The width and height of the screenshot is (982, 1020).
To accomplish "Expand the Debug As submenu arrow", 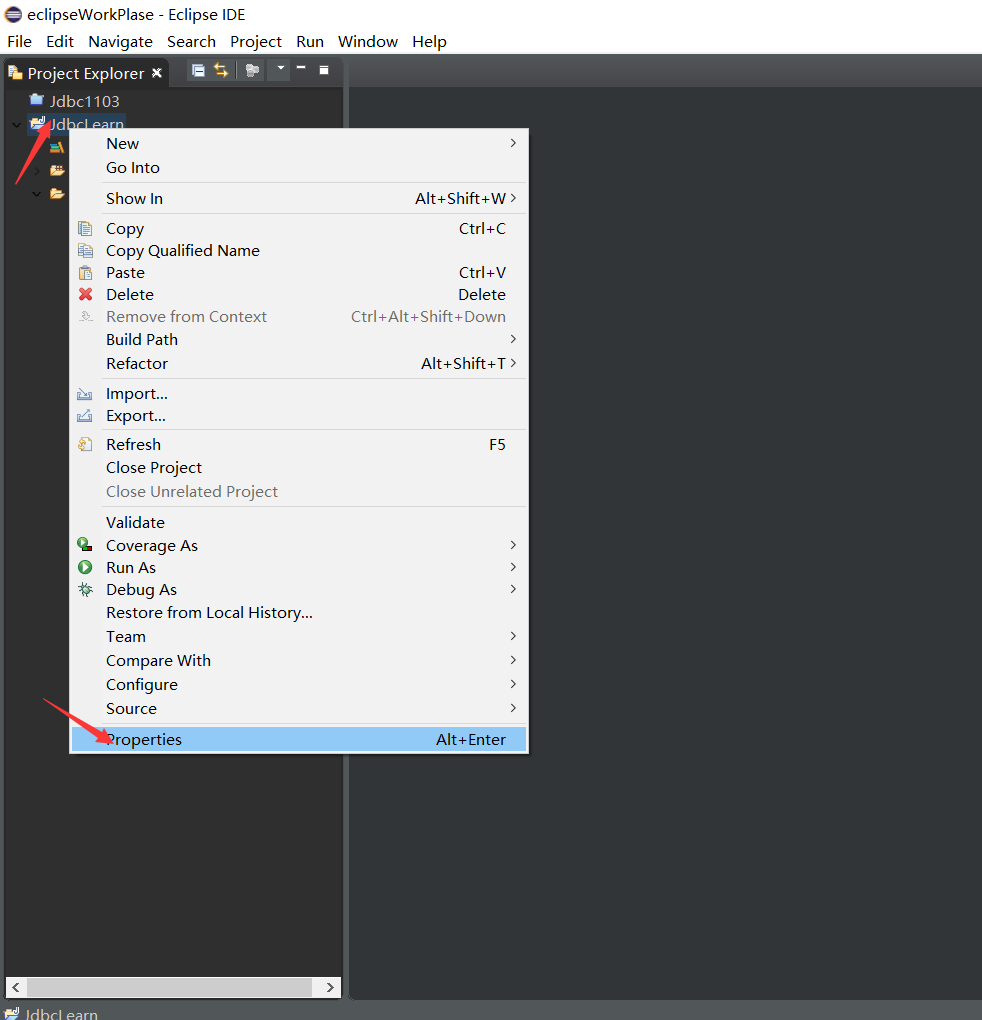I will 513,589.
